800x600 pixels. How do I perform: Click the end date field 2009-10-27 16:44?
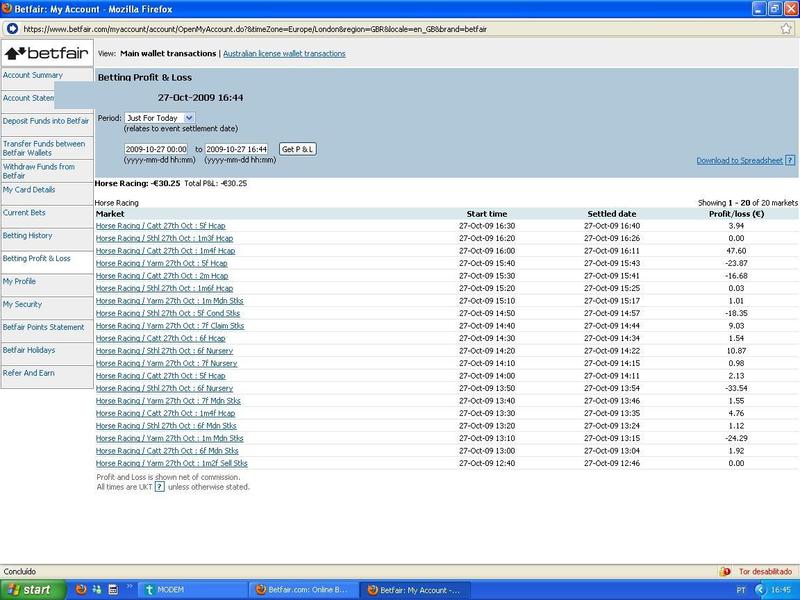(x=237, y=149)
